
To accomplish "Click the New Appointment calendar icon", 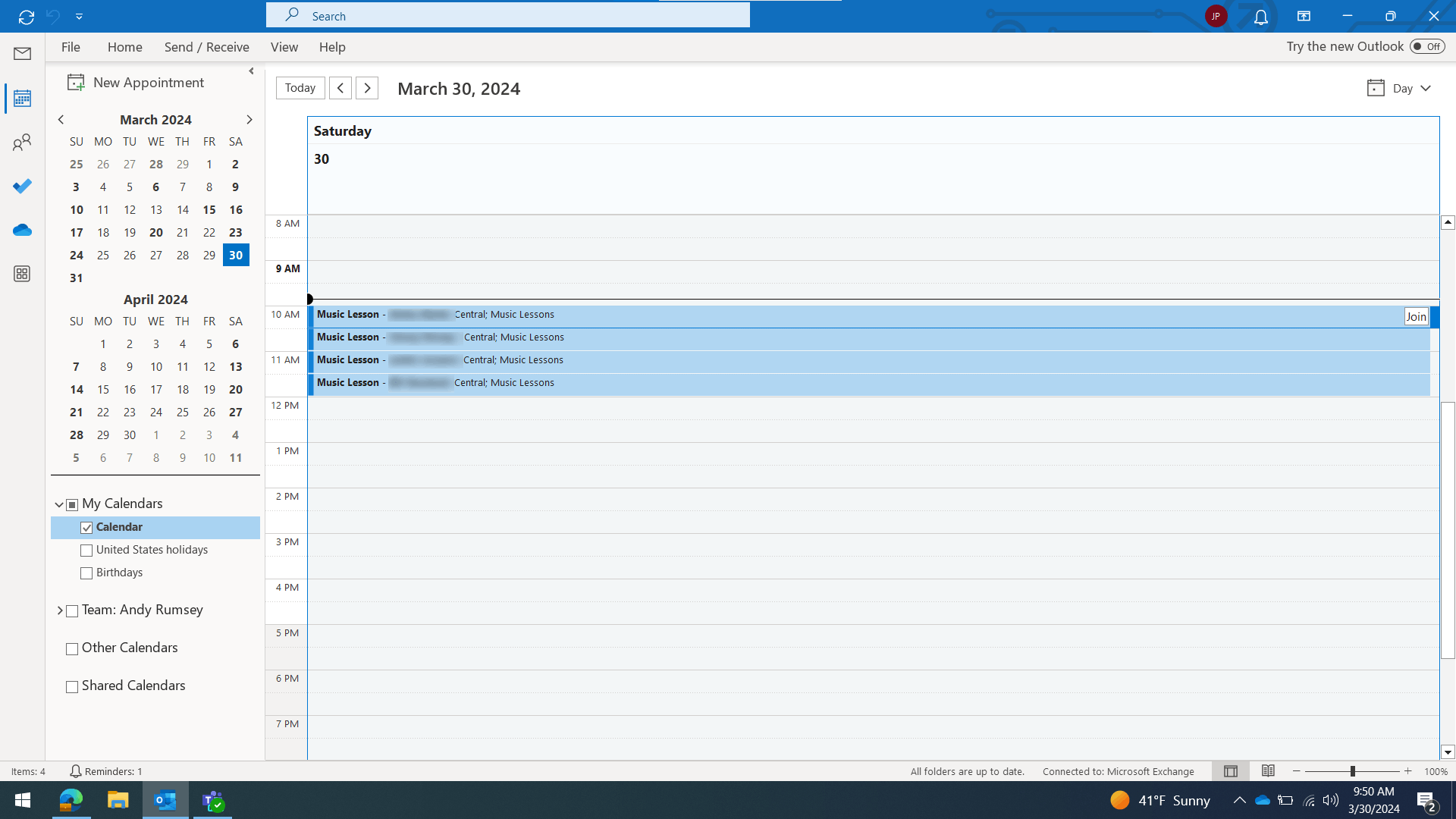I will tap(76, 83).
